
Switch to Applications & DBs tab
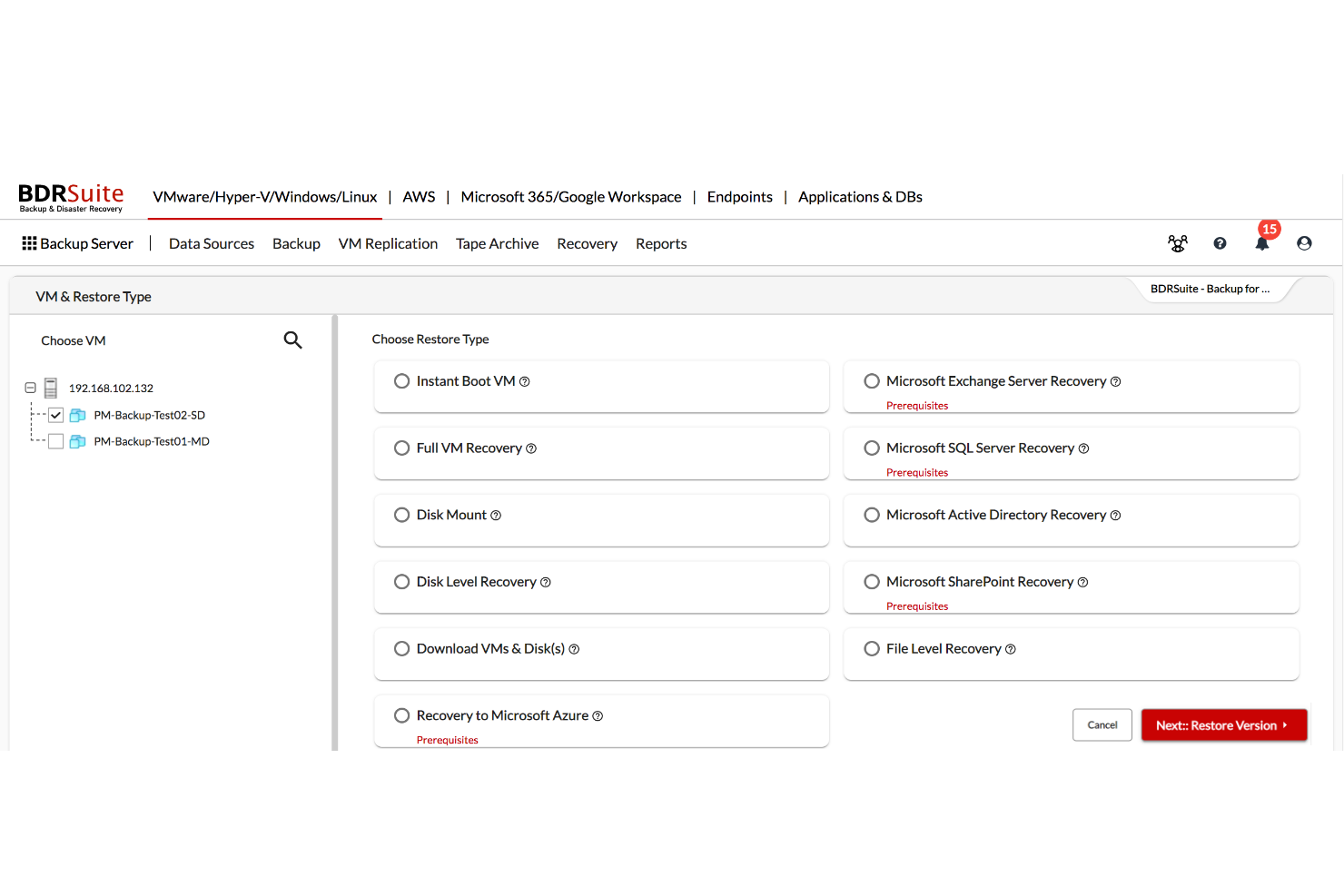tap(860, 197)
